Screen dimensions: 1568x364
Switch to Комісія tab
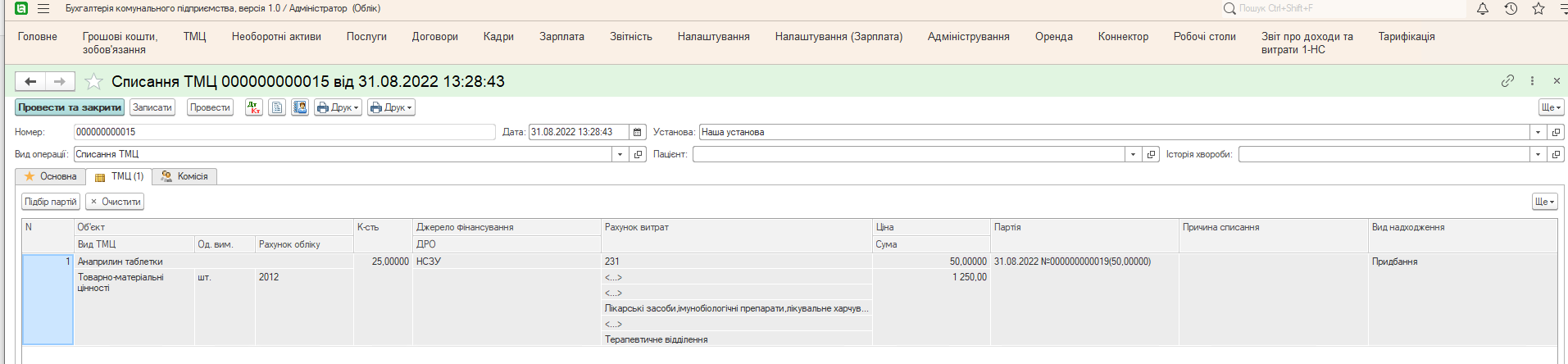tap(184, 176)
